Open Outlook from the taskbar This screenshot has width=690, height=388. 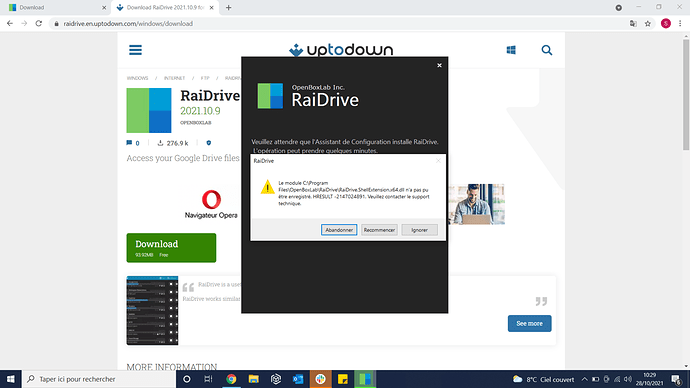tap(298, 379)
